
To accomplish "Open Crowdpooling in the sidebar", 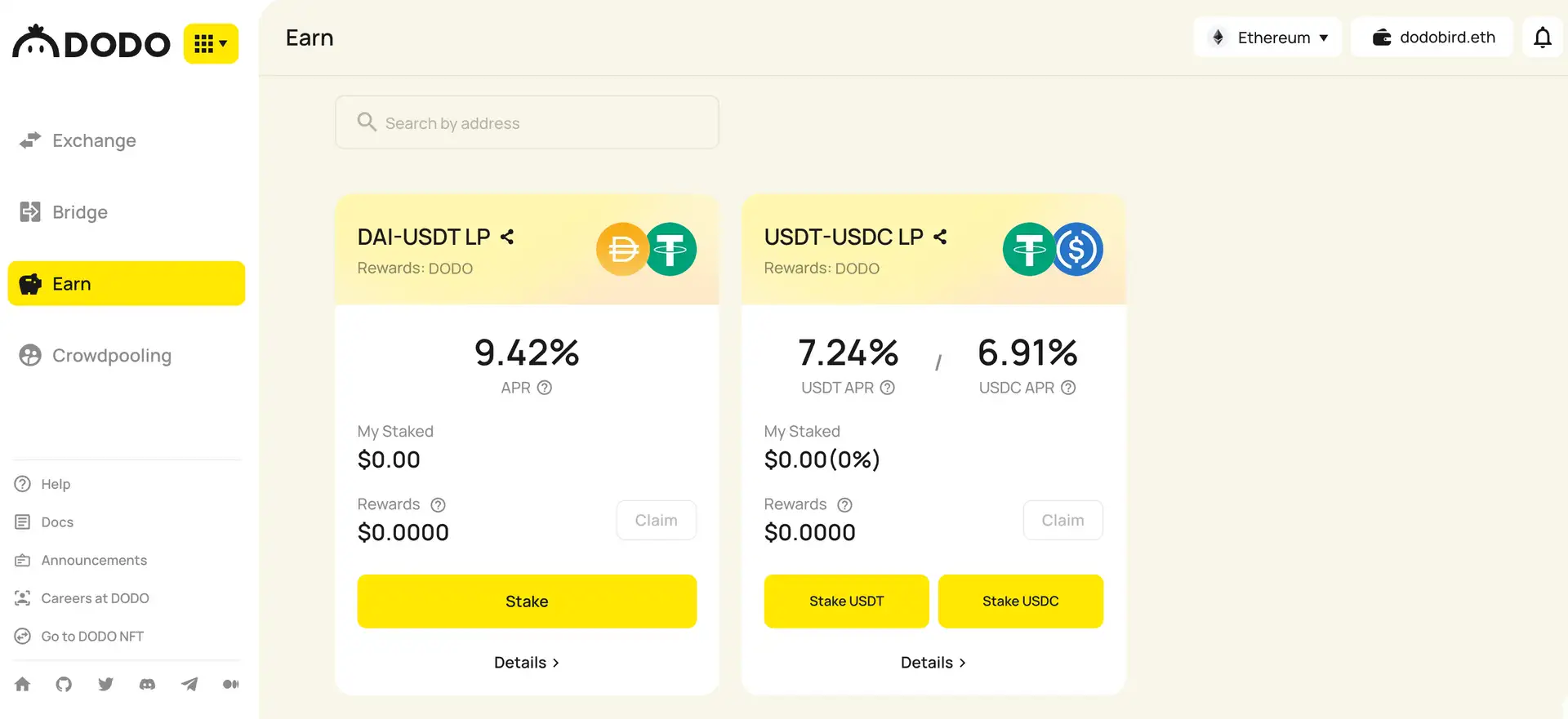I will click(x=111, y=356).
